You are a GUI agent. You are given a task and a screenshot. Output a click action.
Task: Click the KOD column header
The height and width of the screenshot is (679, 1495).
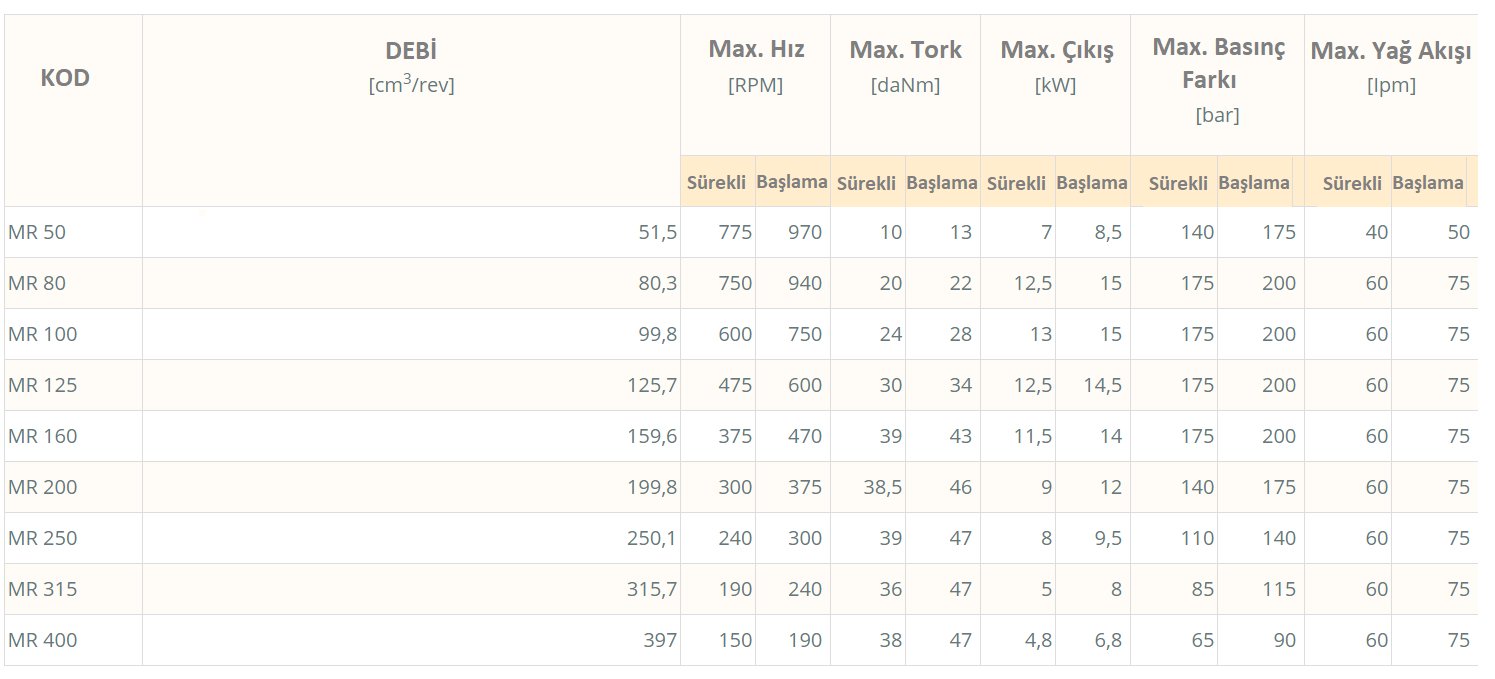point(65,79)
